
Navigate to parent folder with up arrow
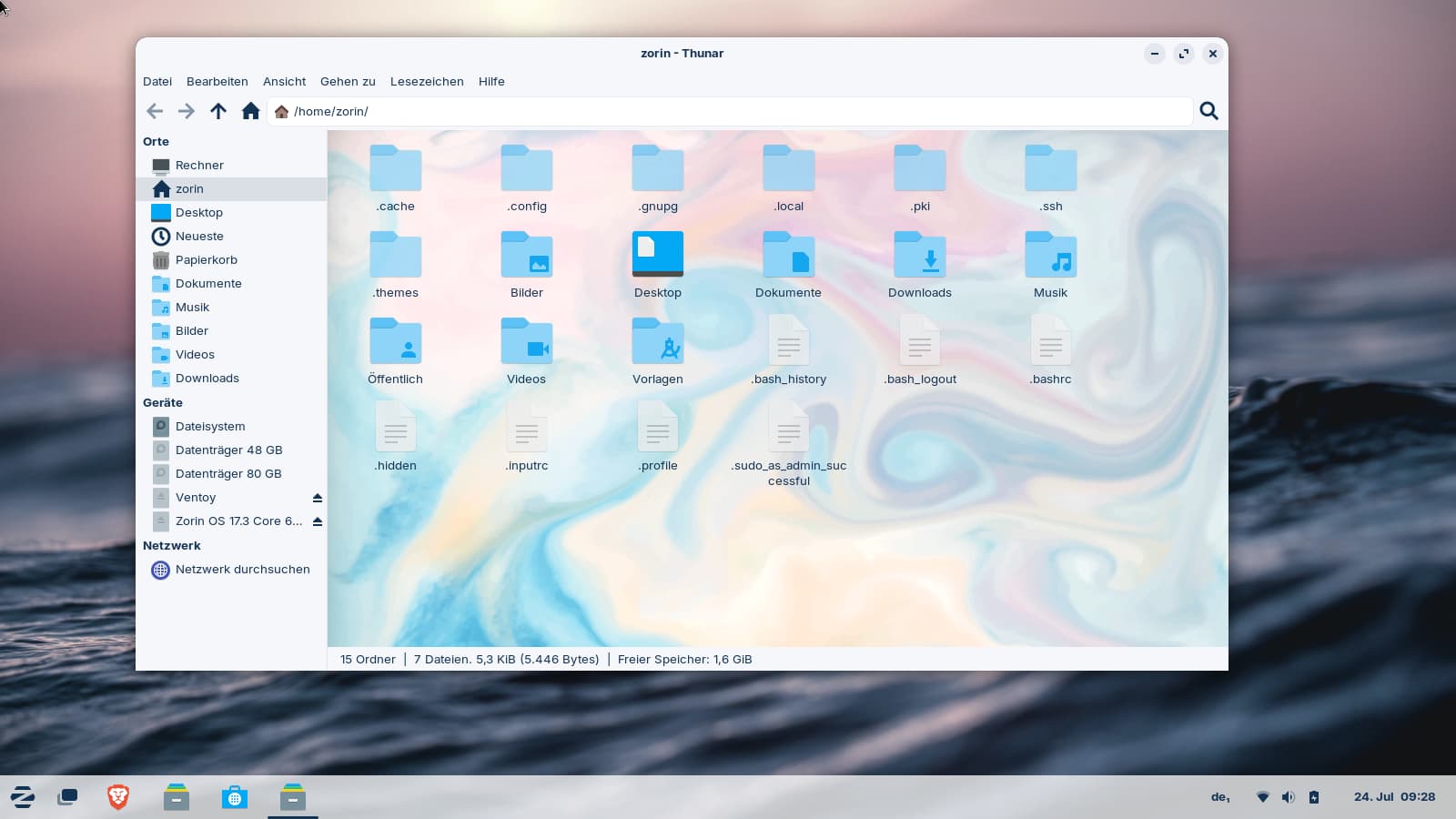point(218,111)
